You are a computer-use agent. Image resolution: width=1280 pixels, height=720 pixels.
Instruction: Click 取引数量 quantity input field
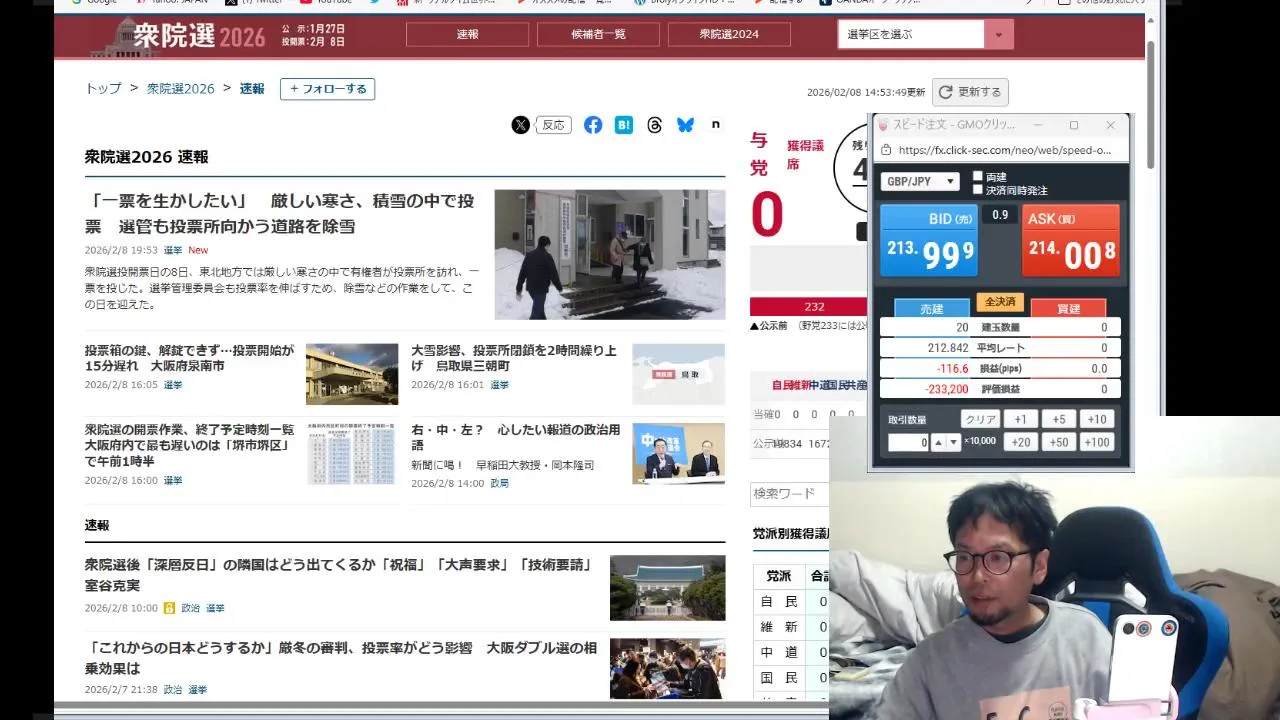(x=909, y=442)
